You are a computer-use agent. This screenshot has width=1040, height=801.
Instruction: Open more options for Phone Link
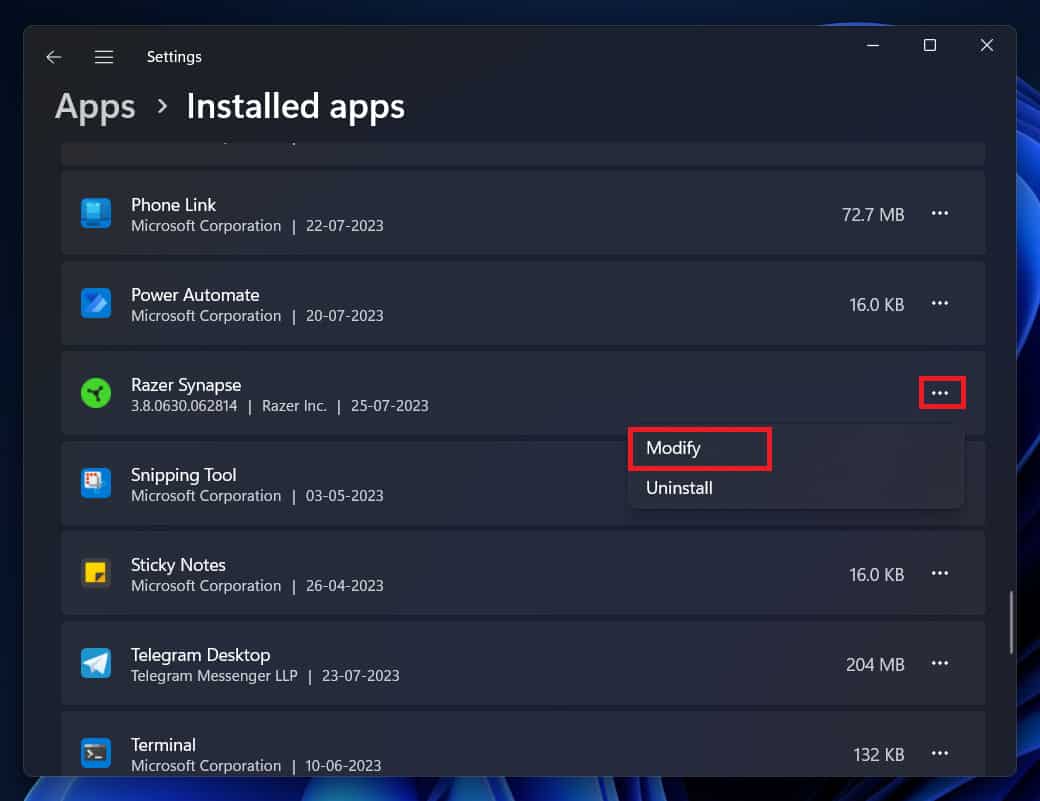click(x=940, y=214)
